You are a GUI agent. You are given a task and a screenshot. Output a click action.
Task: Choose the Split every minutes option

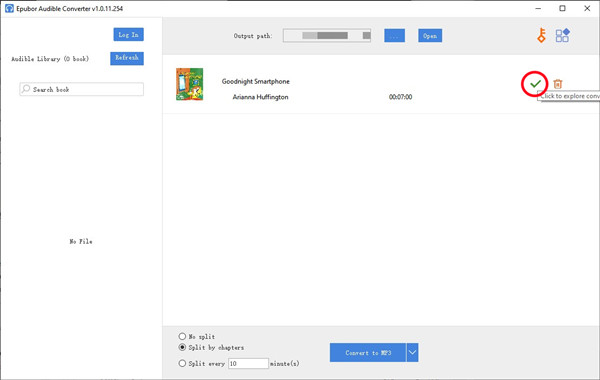[x=182, y=364]
